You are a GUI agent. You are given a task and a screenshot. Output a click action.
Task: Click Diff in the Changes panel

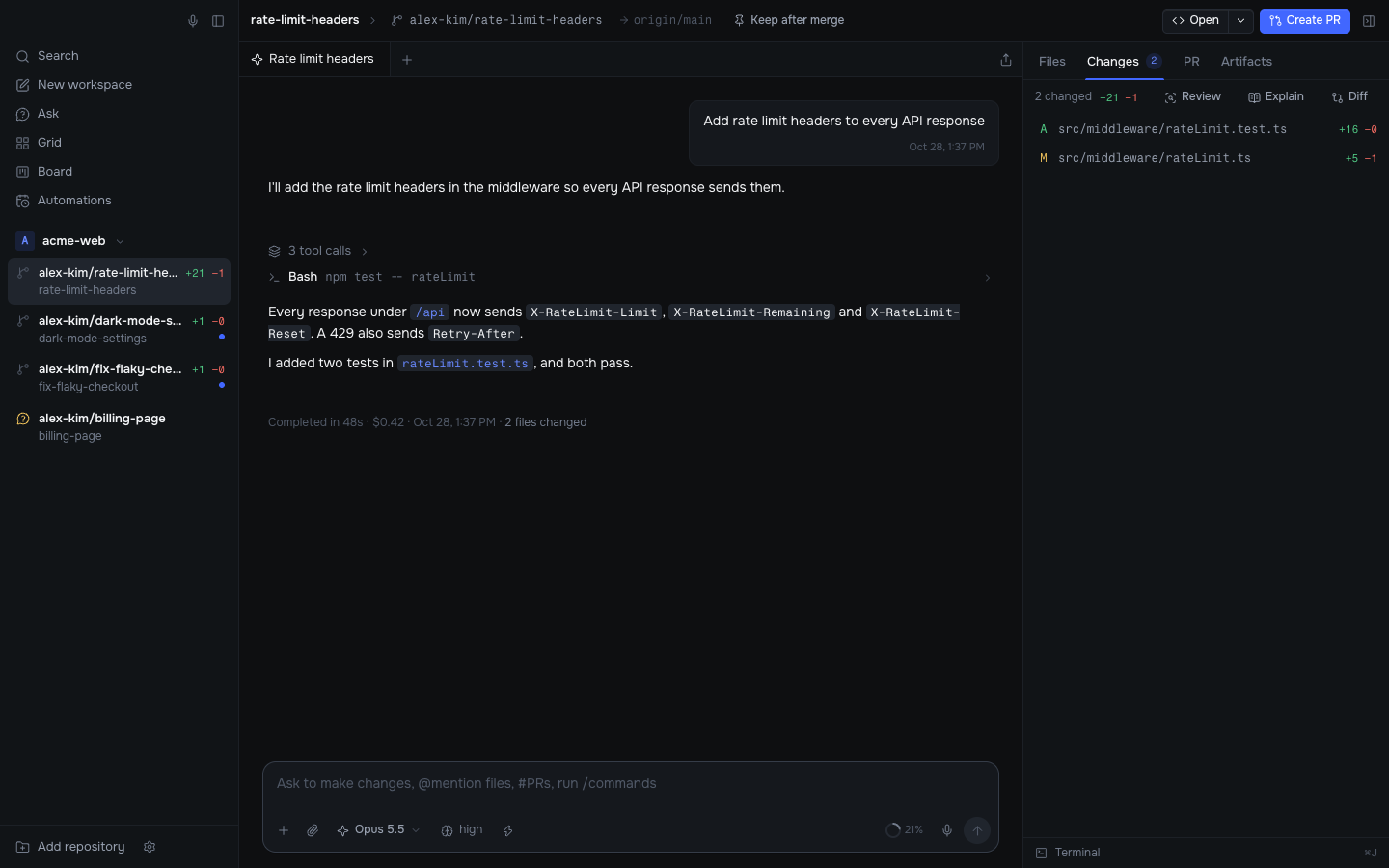[x=1350, y=96]
